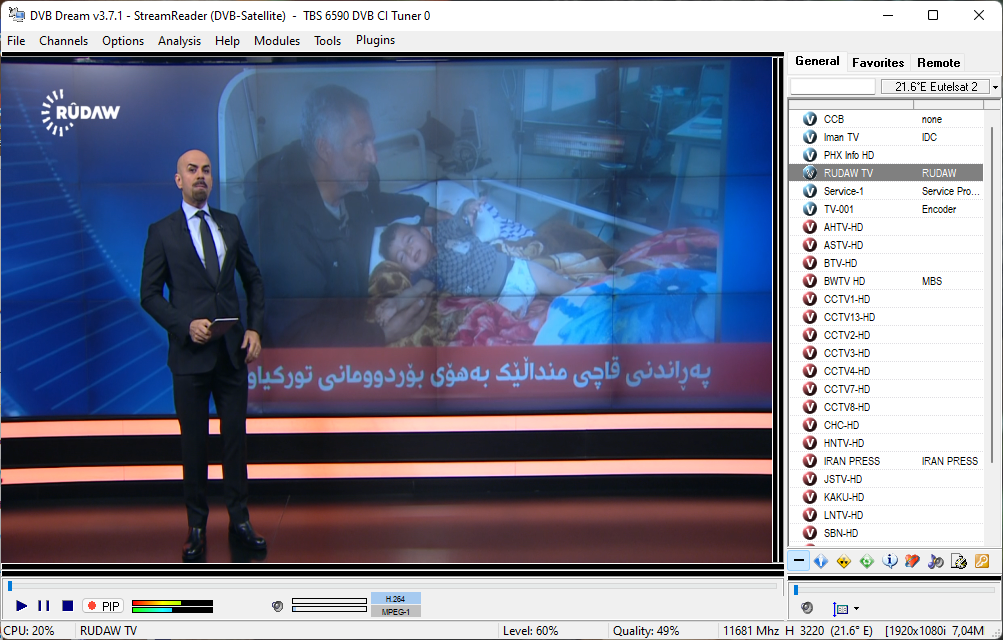Image resolution: width=1003 pixels, height=640 pixels.
Task: Click the slider under the channel toolbar
Action: click(x=895, y=589)
